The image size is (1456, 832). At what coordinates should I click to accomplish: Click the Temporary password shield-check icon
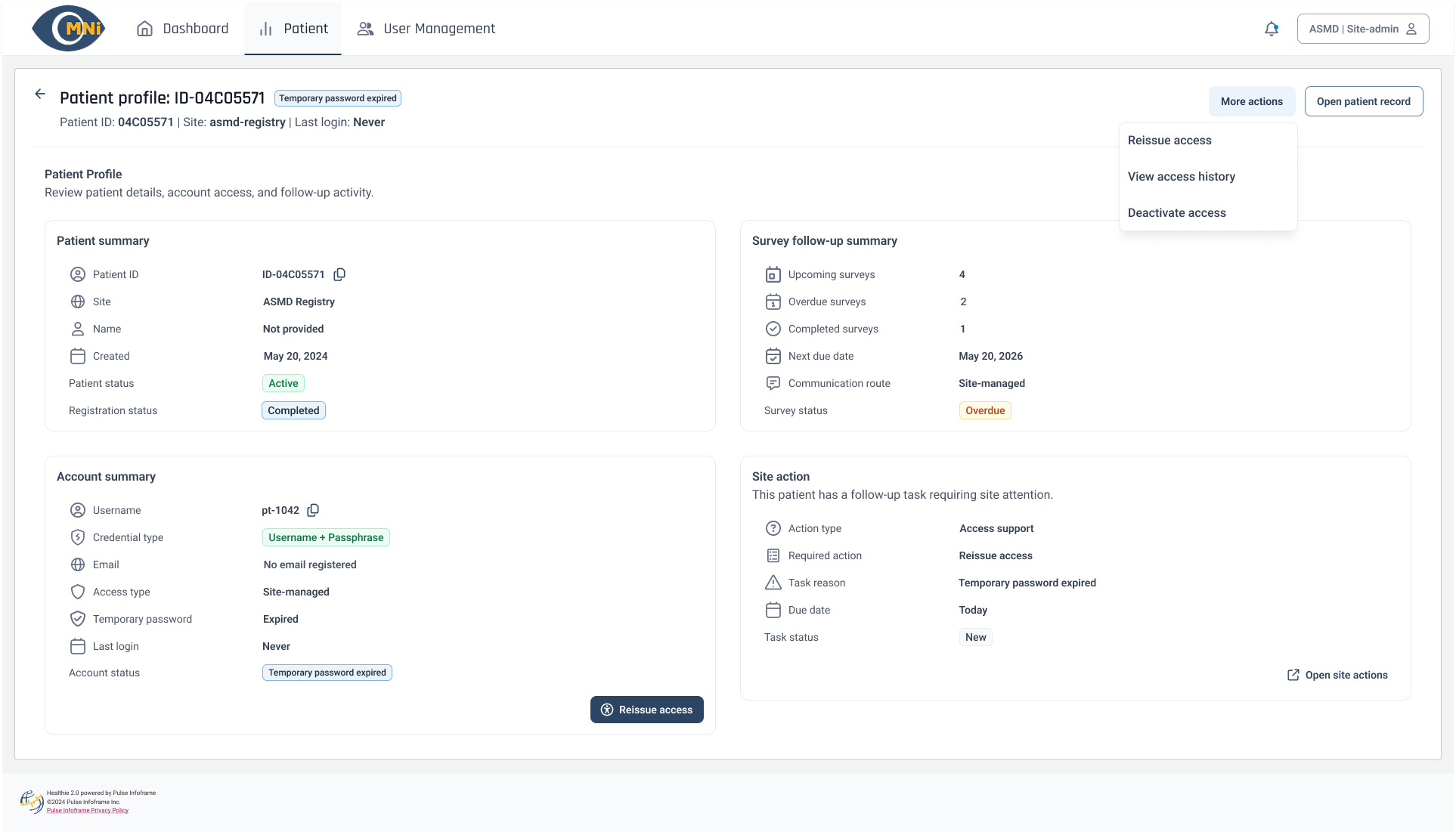click(x=77, y=619)
